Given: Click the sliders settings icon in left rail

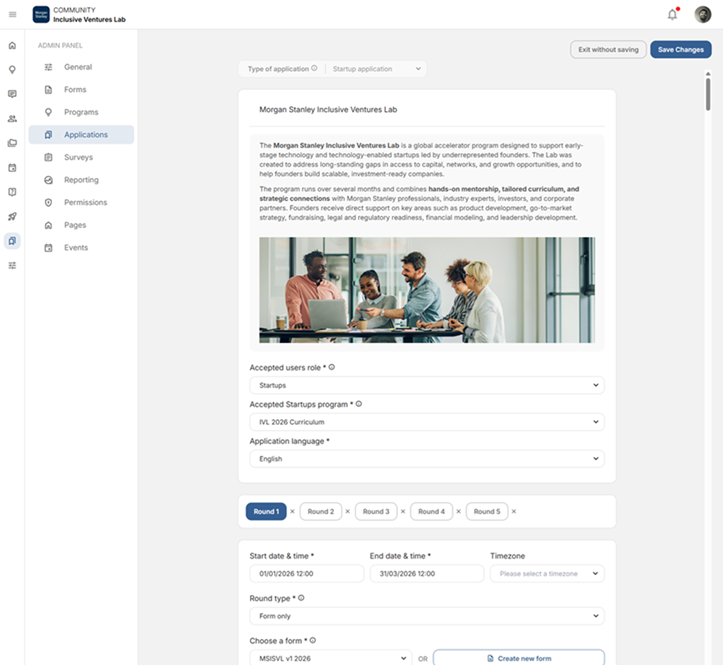Looking at the screenshot, I should click(x=12, y=265).
